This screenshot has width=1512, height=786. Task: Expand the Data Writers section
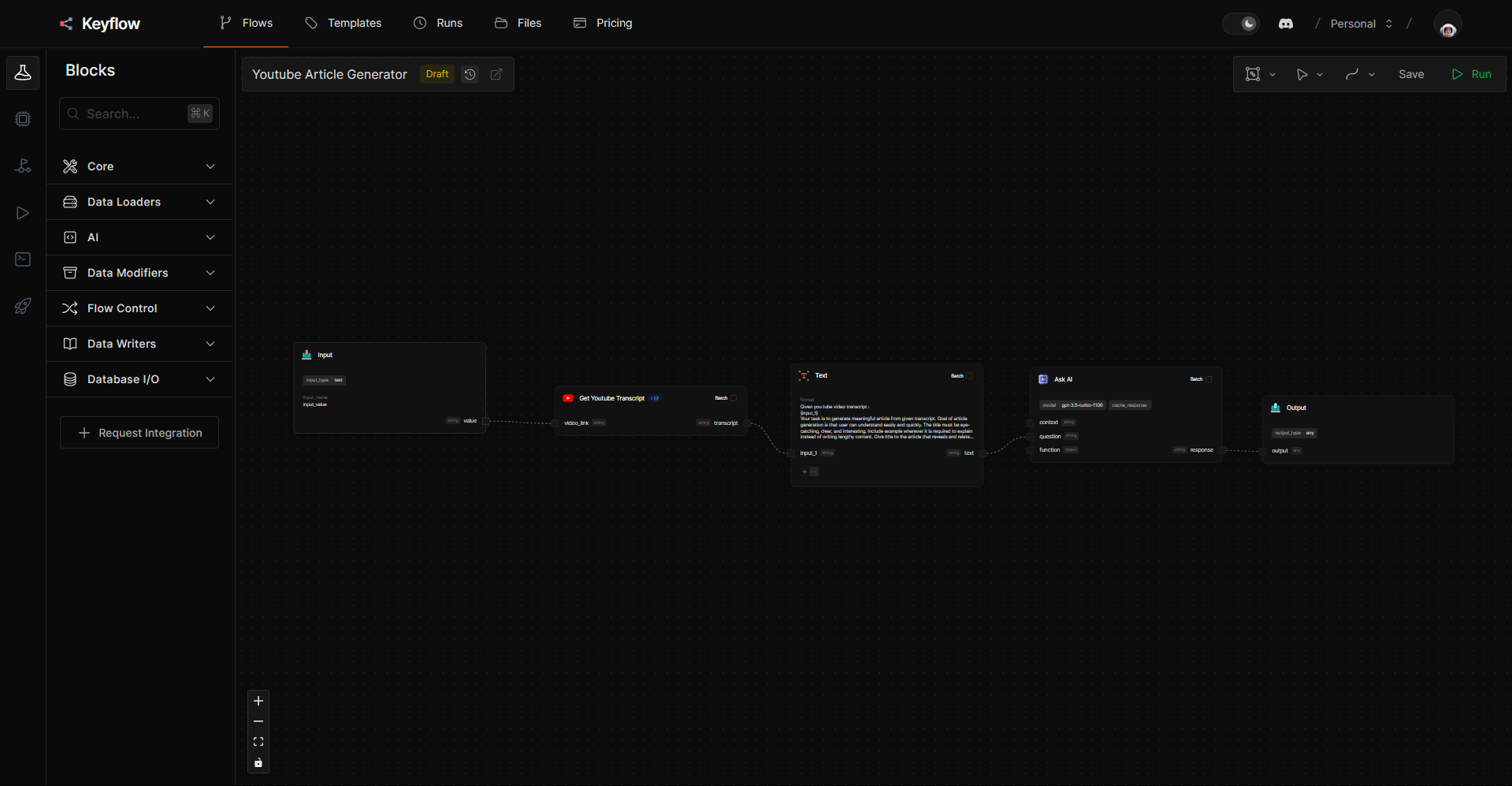(x=139, y=344)
